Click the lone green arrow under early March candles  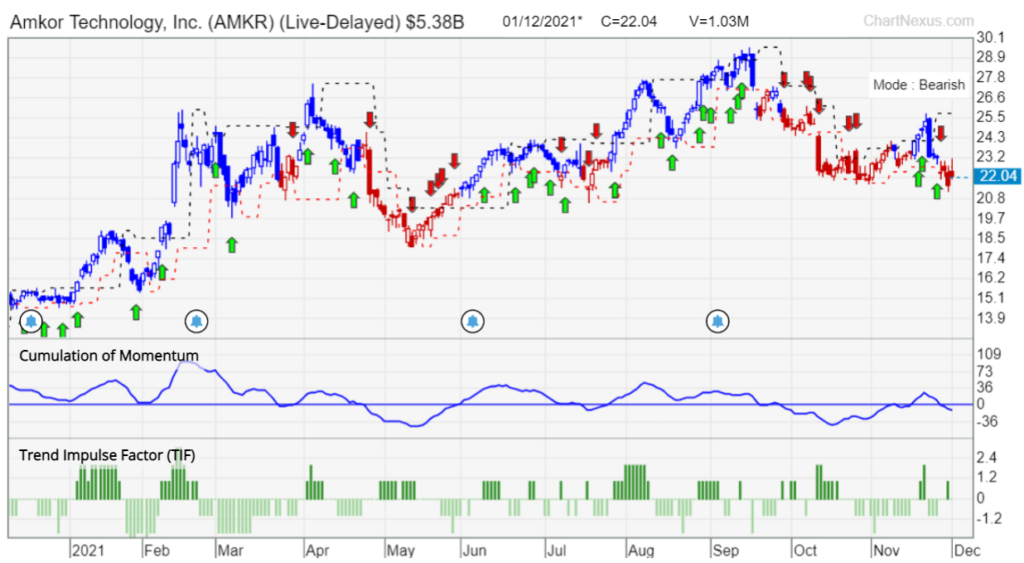coord(232,245)
